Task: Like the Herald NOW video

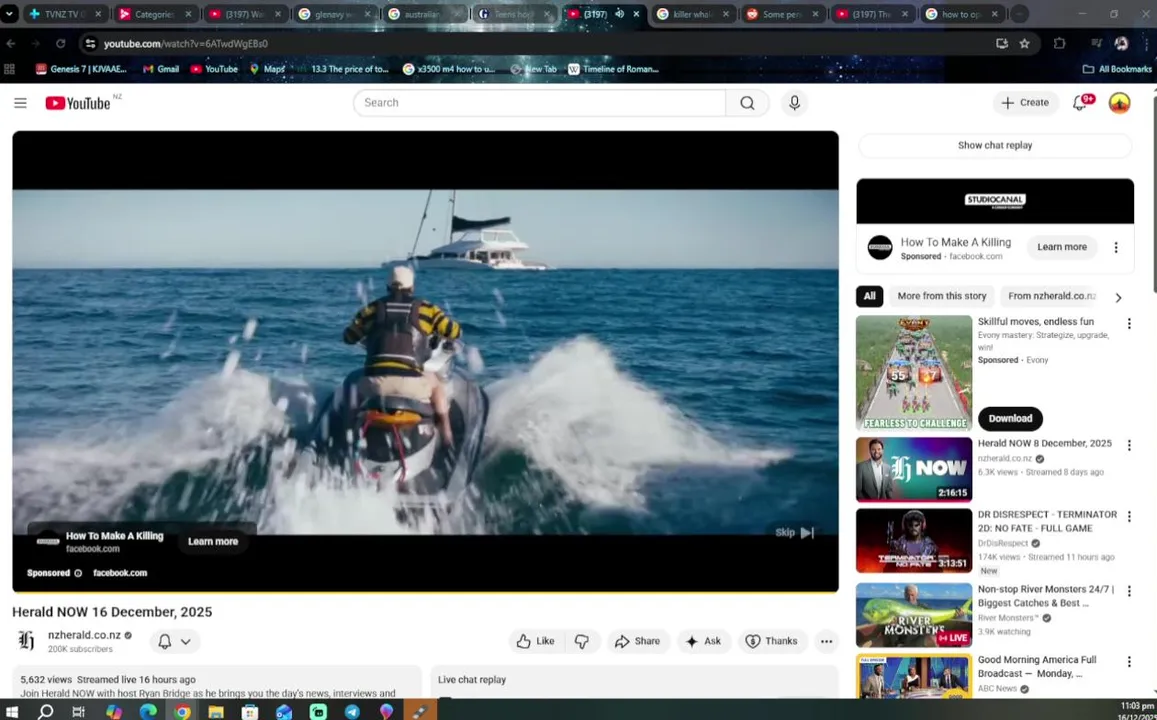Action: click(536, 641)
